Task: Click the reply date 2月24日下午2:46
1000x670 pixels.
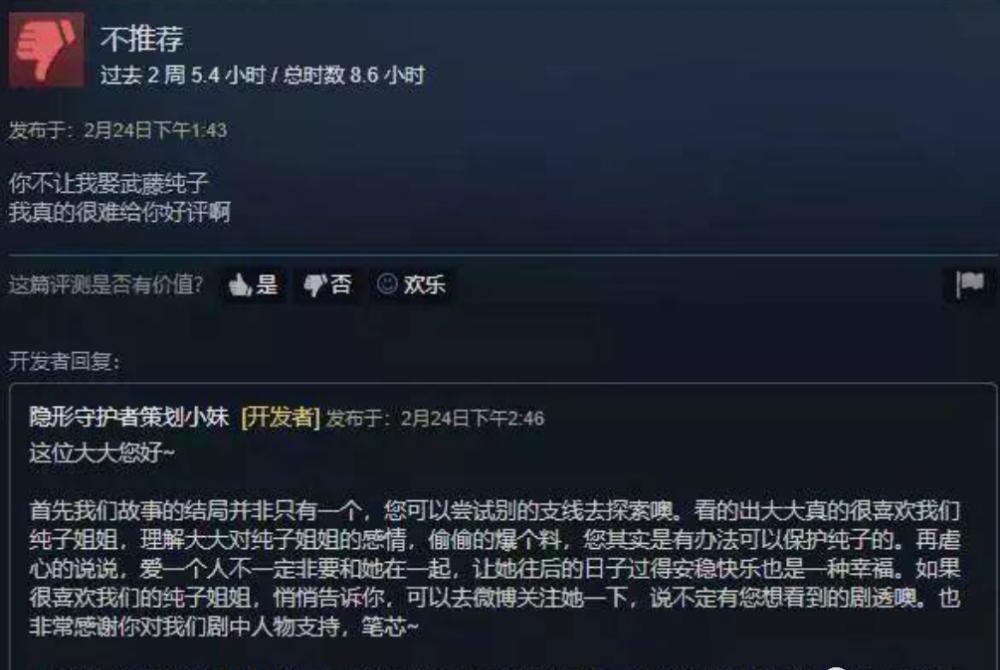Action: pyautogui.click(x=472, y=419)
